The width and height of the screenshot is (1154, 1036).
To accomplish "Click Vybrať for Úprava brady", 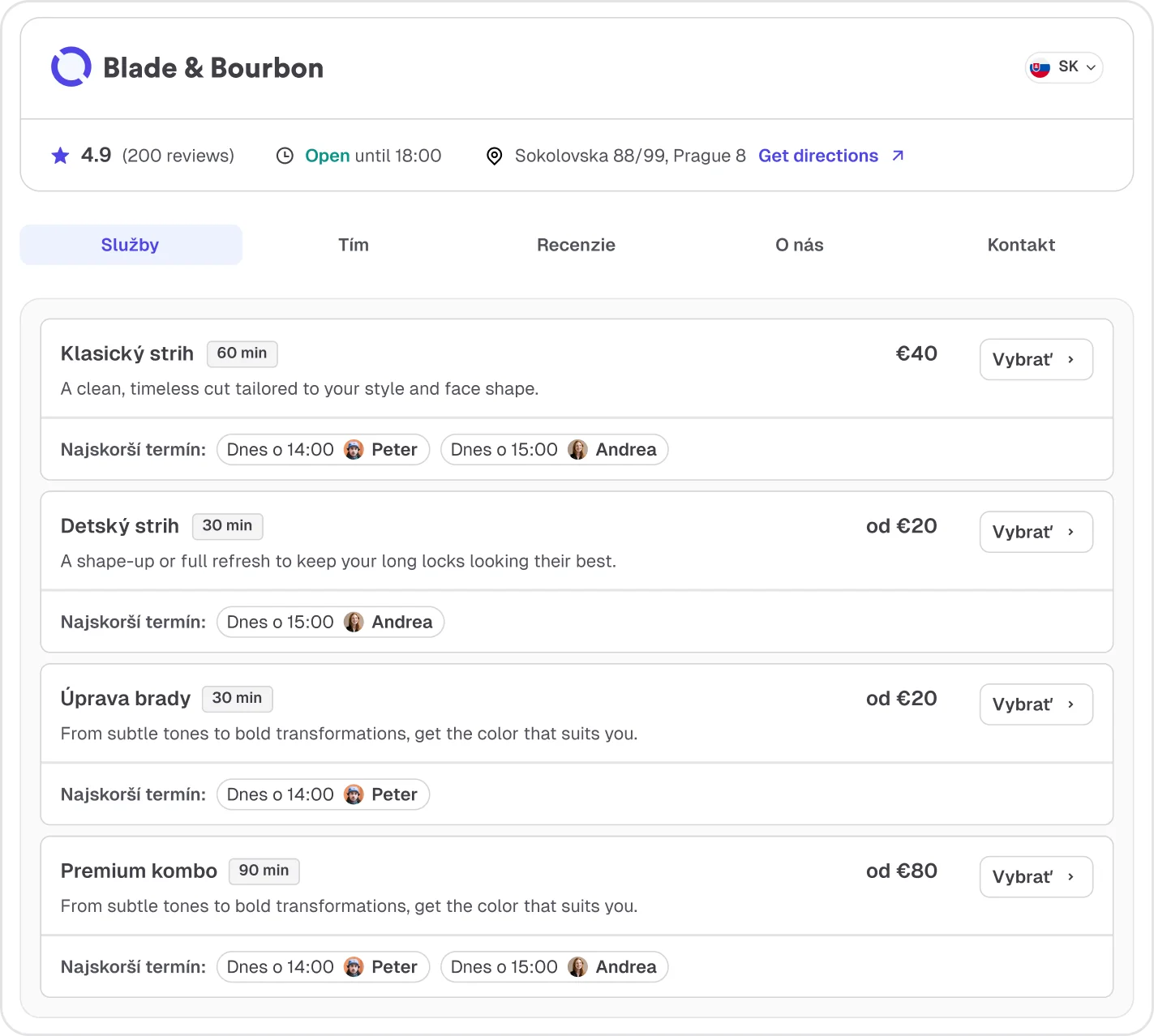I will pos(1036,704).
